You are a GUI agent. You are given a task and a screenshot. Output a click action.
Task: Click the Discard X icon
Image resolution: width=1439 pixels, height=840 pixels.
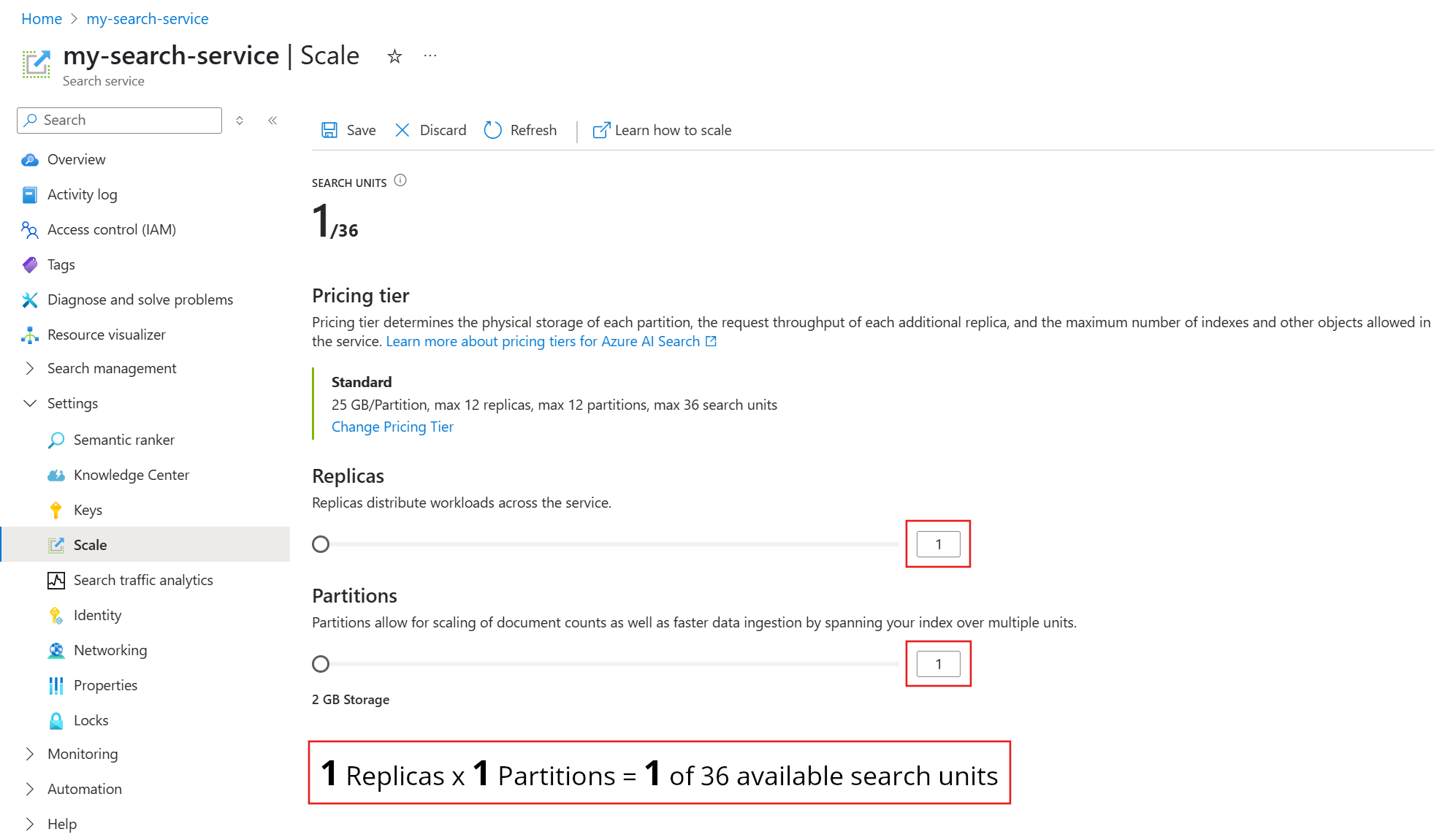(x=402, y=130)
